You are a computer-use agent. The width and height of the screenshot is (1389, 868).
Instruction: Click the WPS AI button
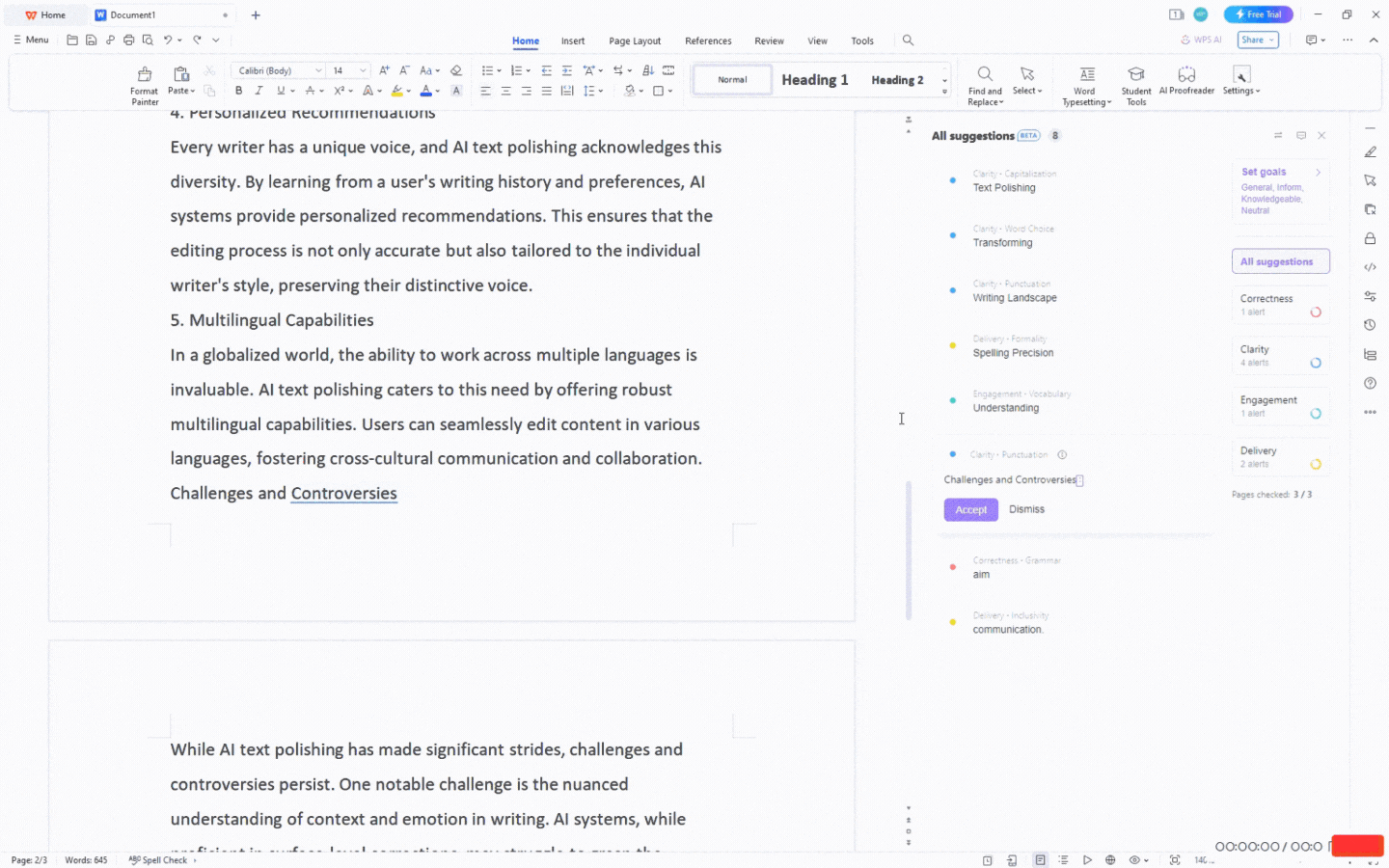tap(1201, 40)
